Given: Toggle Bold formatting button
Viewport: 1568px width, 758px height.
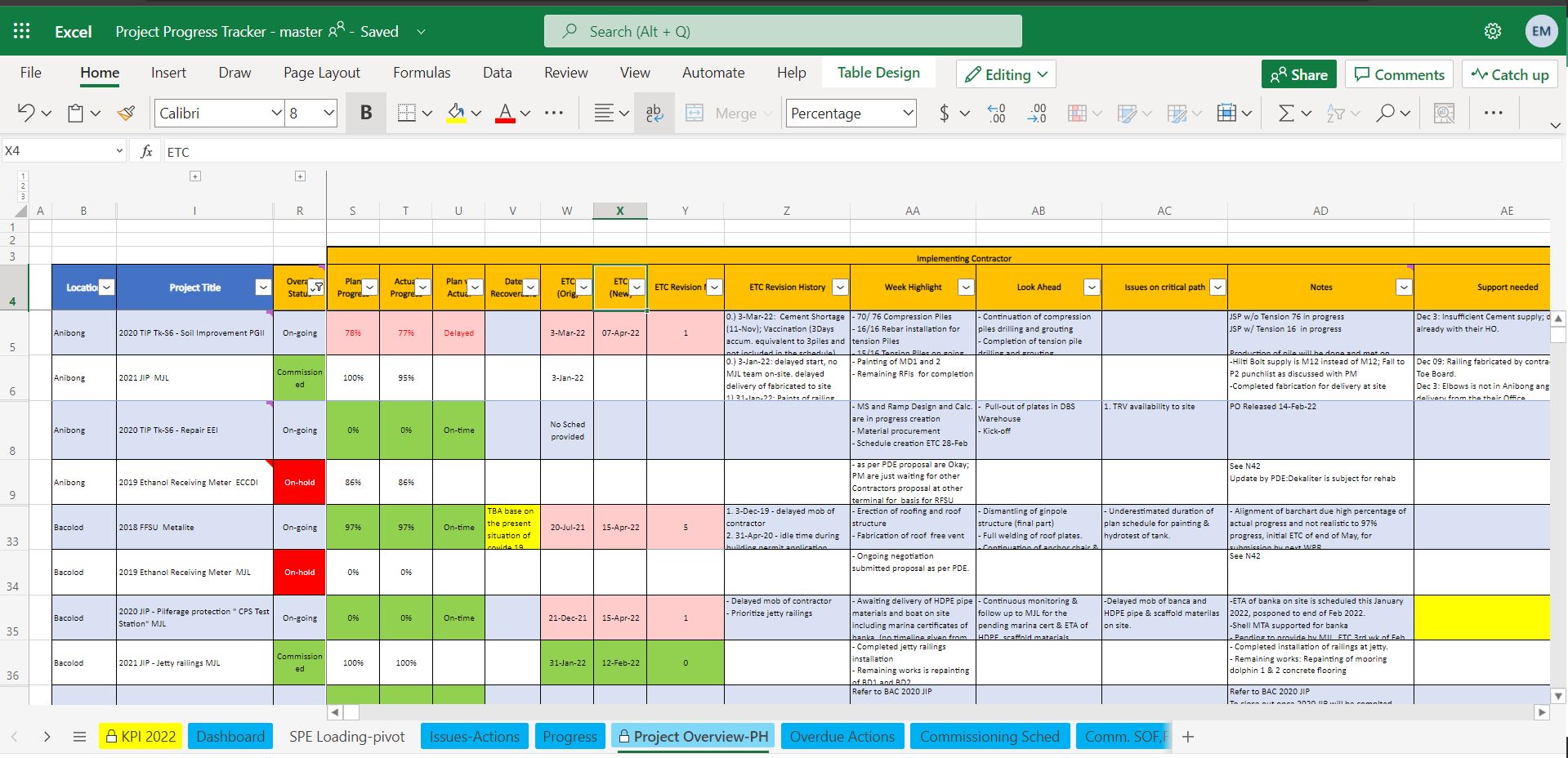Looking at the screenshot, I should tap(366, 113).
